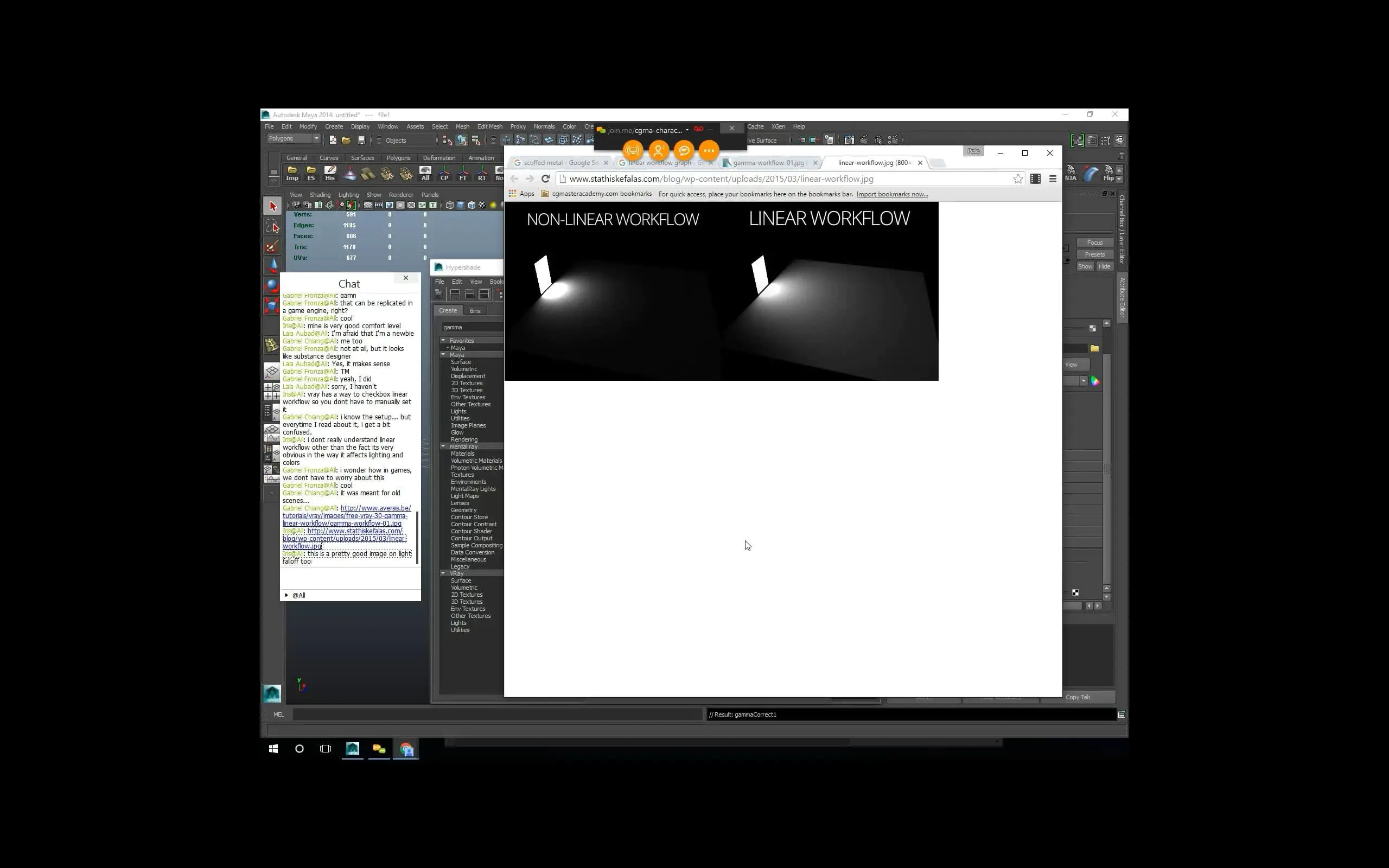Click the Imp shelf icon in Maya
1389x868 pixels.
pyautogui.click(x=292, y=174)
